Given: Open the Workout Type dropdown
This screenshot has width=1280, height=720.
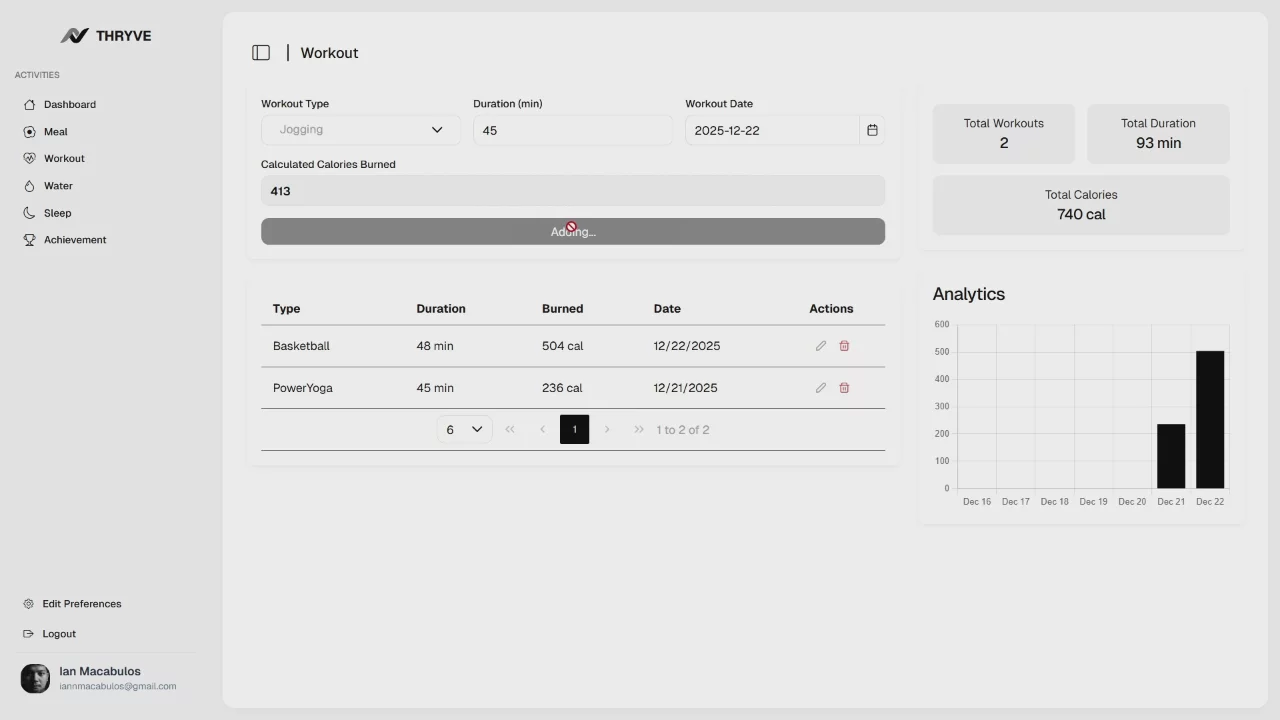Looking at the screenshot, I should tap(361, 130).
